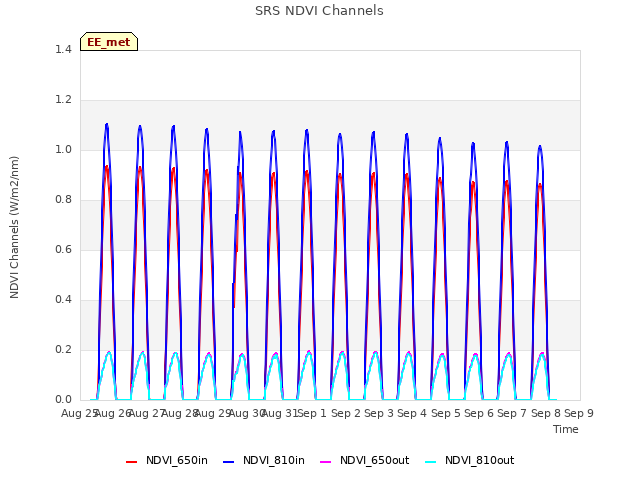Click the y-axis title NDVI Channels (W/m2/nm)
This screenshot has width=640, height=480.
(x=14, y=227)
